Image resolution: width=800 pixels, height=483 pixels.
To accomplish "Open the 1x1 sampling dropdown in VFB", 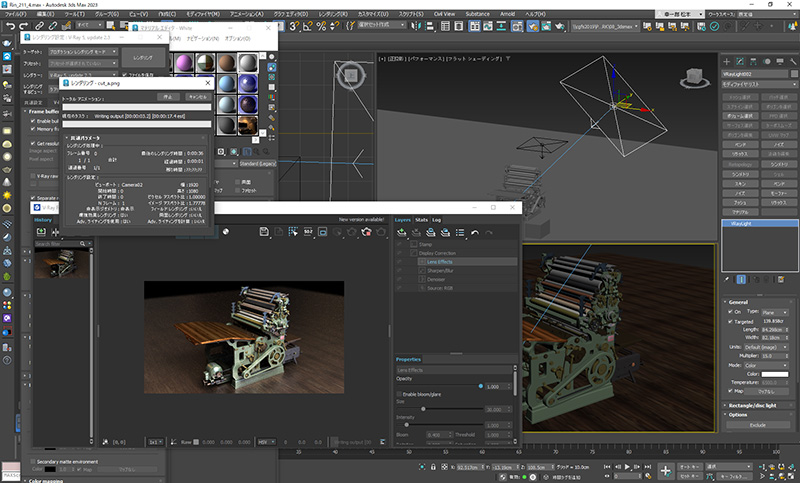I will [156, 442].
